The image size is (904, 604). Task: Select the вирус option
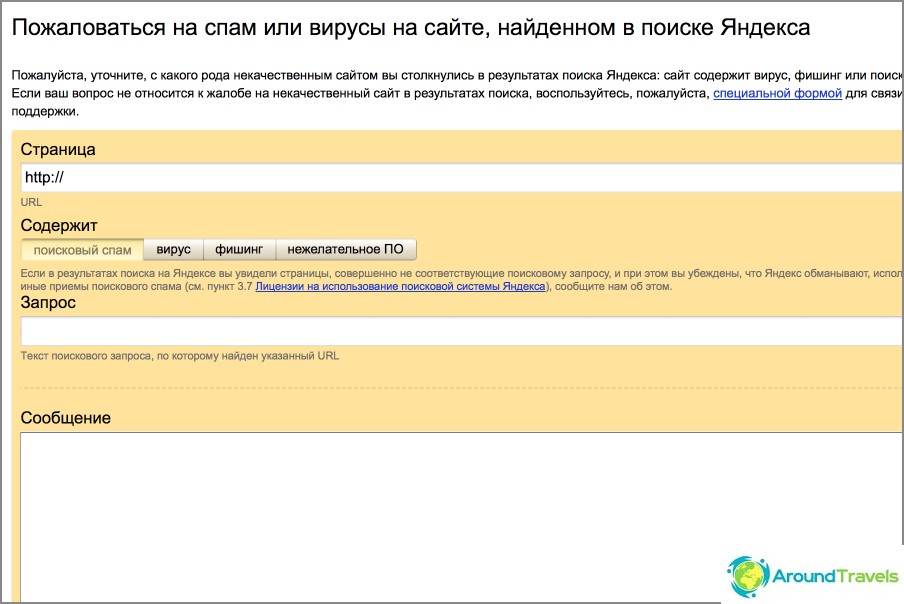(174, 250)
